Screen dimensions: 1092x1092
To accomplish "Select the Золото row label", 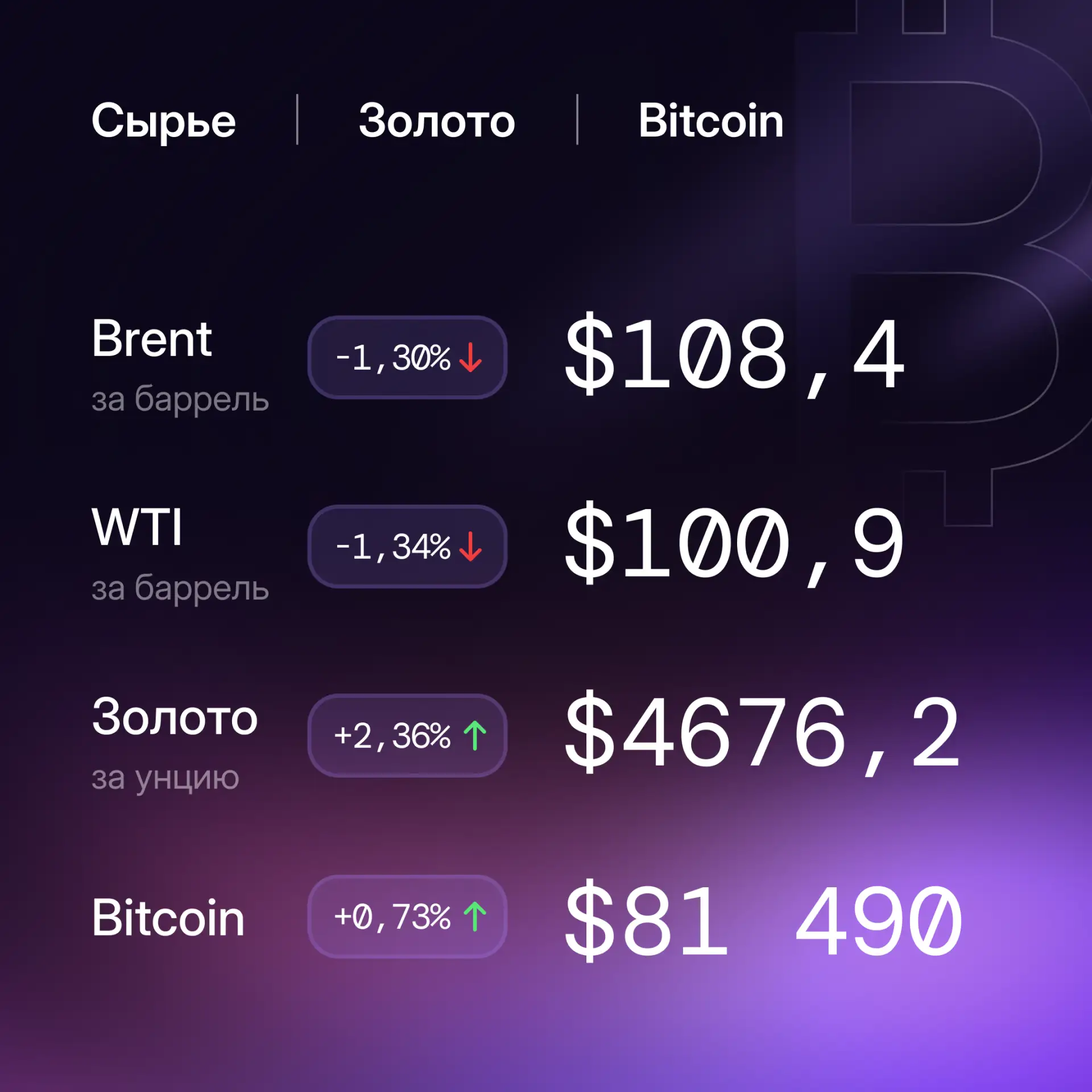I will point(175,717).
